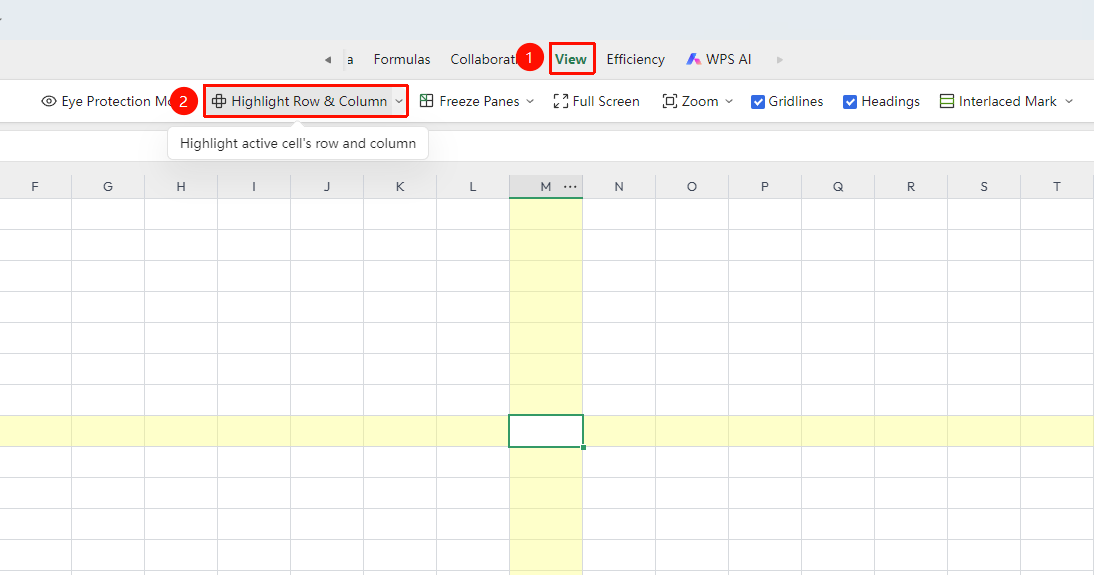Image resolution: width=1094 pixels, height=575 pixels.
Task: Click the Zoom icon
Action: pos(670,101)
